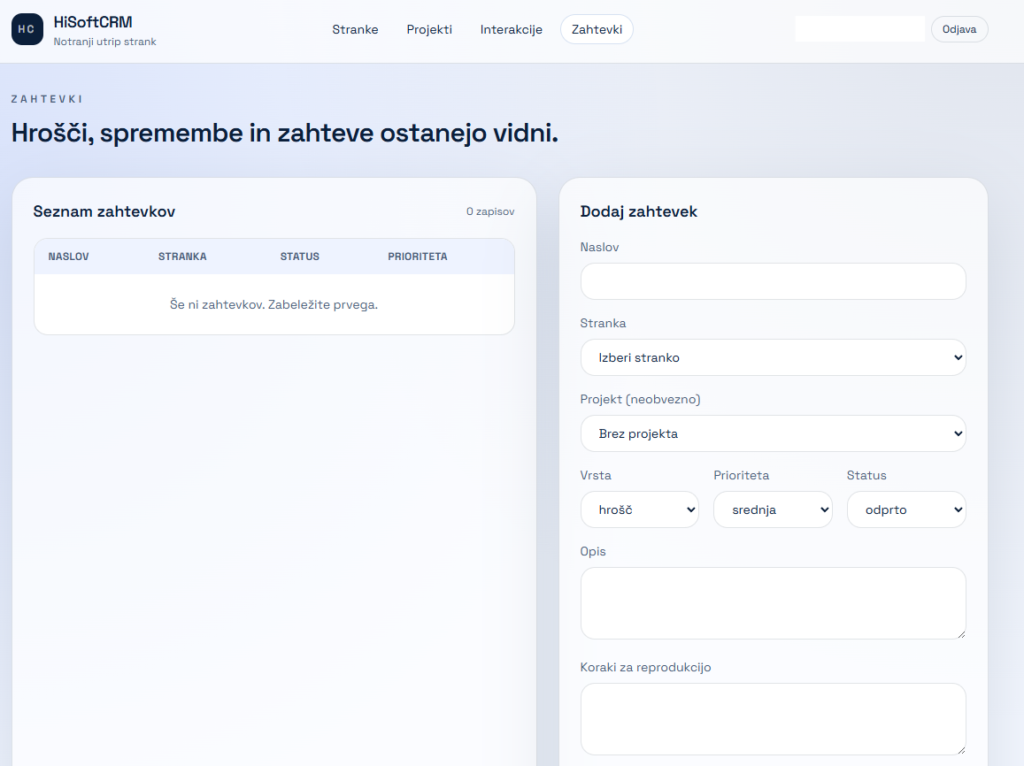
Task: Click the Naslov column header
Action: (69, 257)
